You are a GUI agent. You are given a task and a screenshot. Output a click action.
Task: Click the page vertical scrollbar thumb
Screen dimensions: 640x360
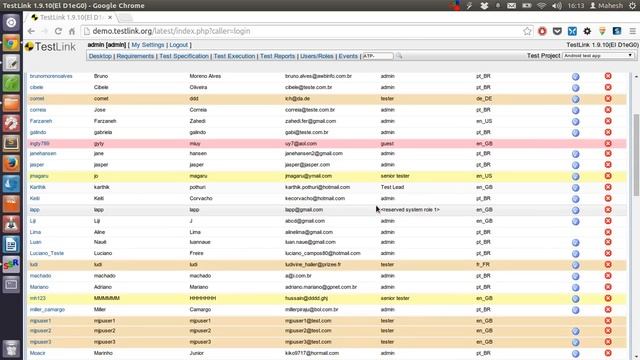(636, 155)
